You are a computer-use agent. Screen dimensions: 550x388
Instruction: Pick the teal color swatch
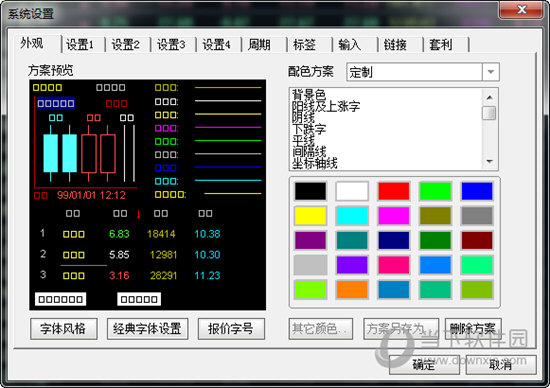352,240
